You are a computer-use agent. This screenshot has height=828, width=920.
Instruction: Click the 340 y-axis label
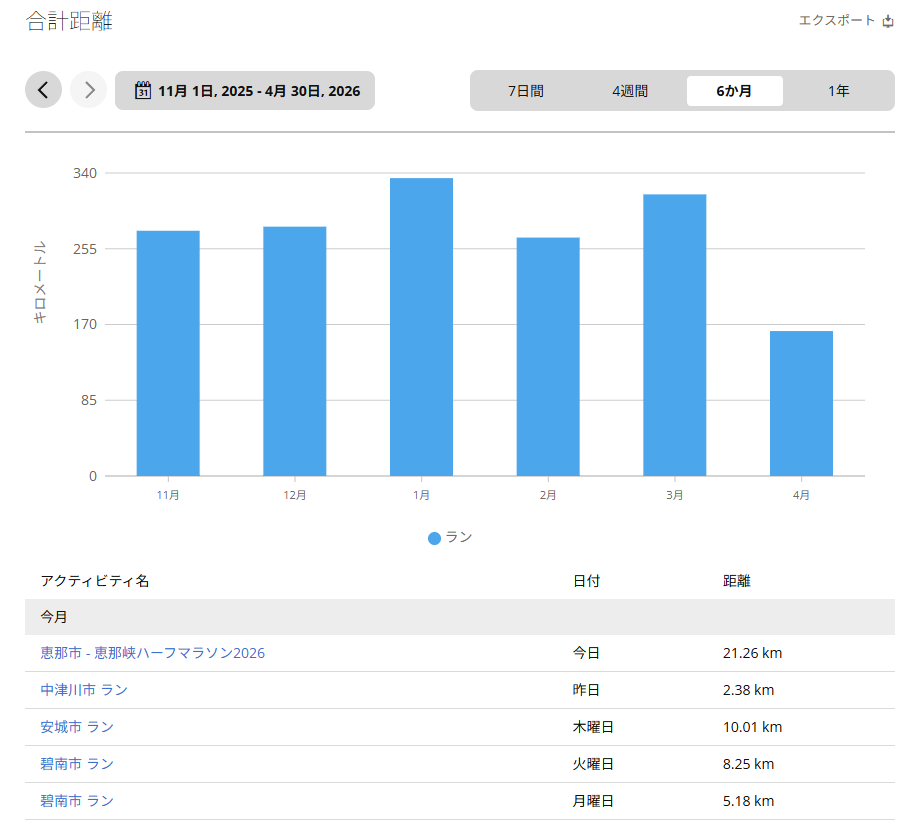pyautogui.click(x=84, y=173)
